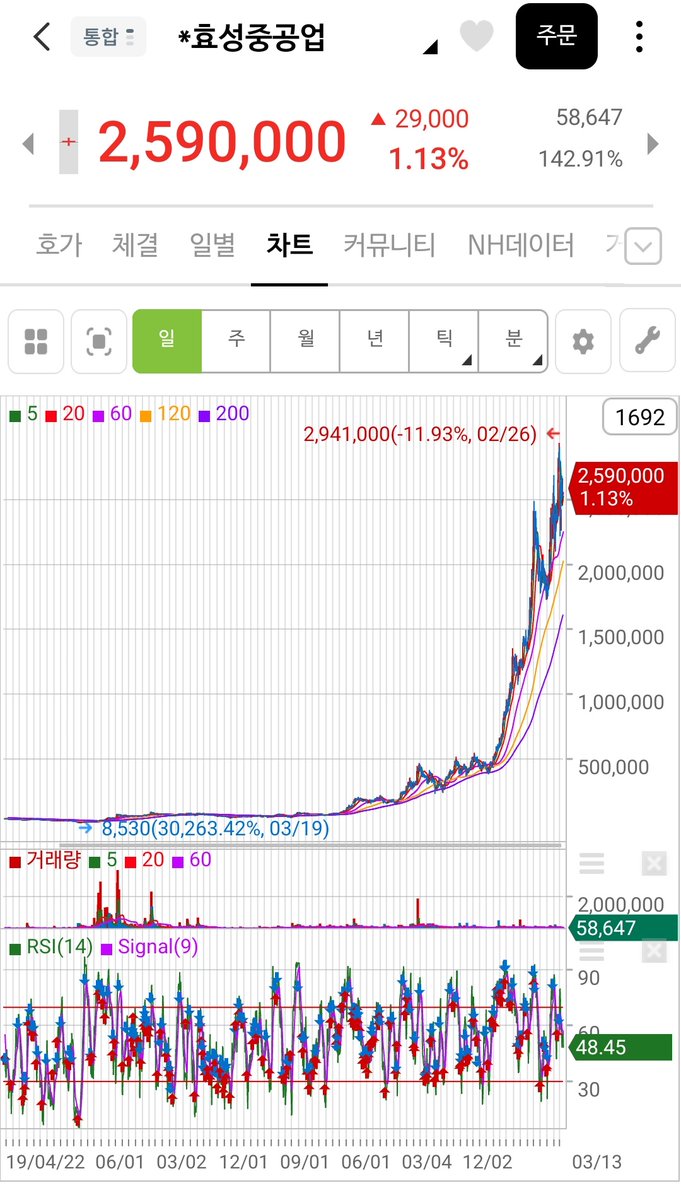Tap the 142.91% volume ratio text
The height and width of the screenshot is (1200, 681).
(x=580, y=159)
